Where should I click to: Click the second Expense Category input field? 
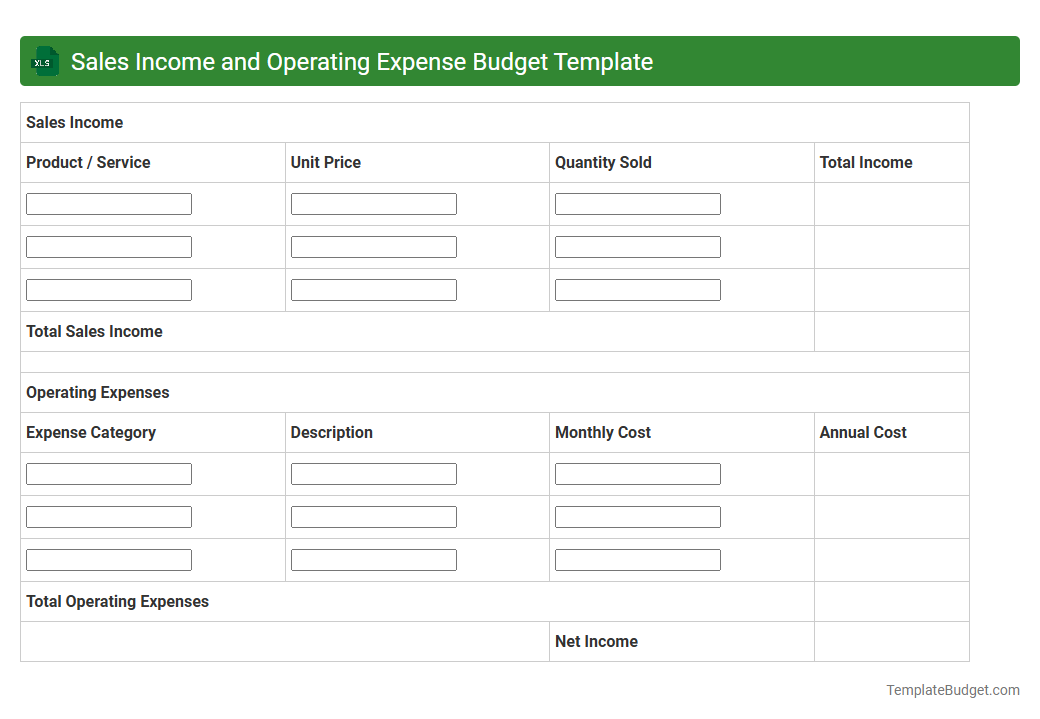(108, 516)
